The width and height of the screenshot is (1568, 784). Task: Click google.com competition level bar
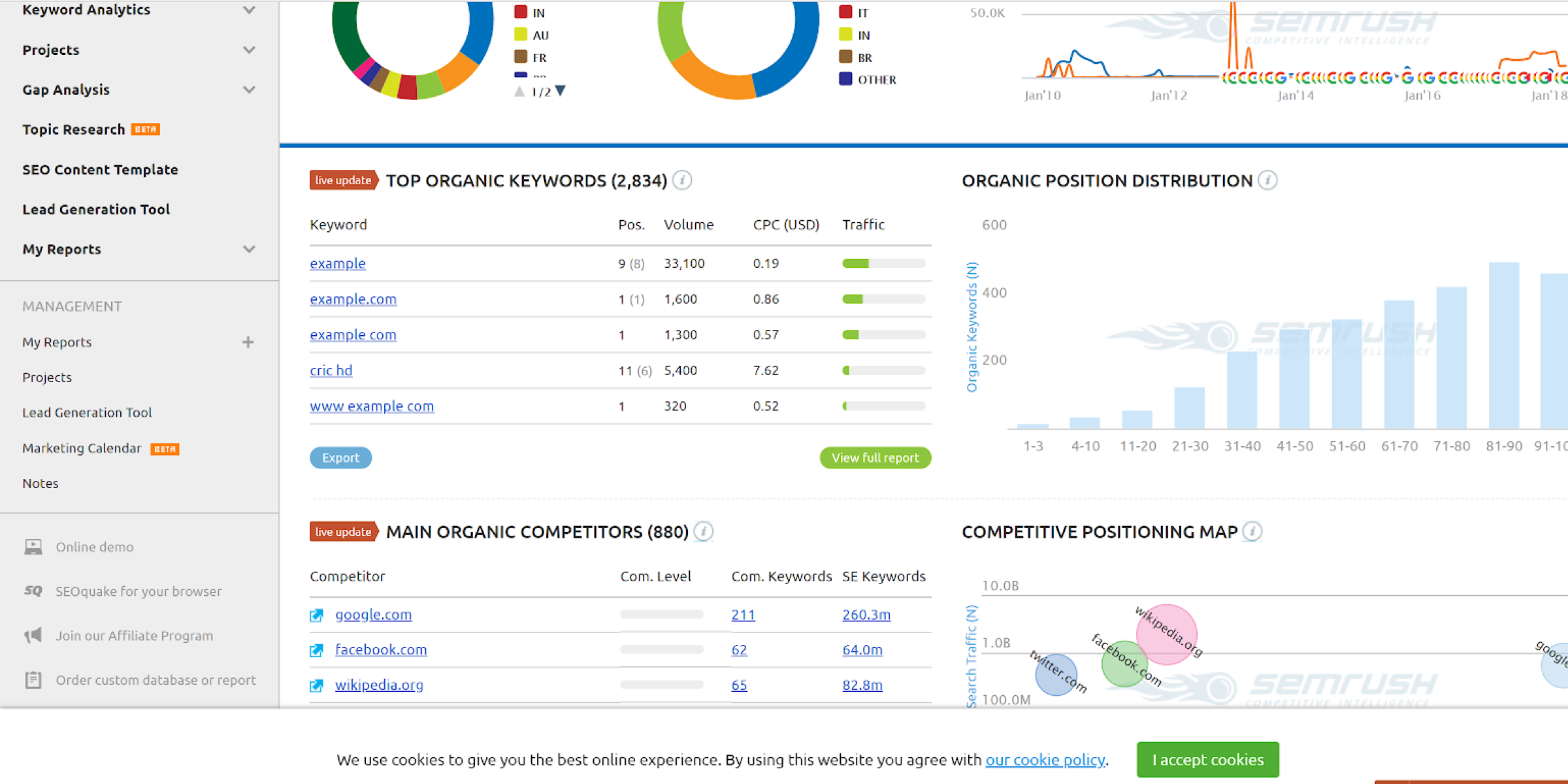click(x=662, y=615)
